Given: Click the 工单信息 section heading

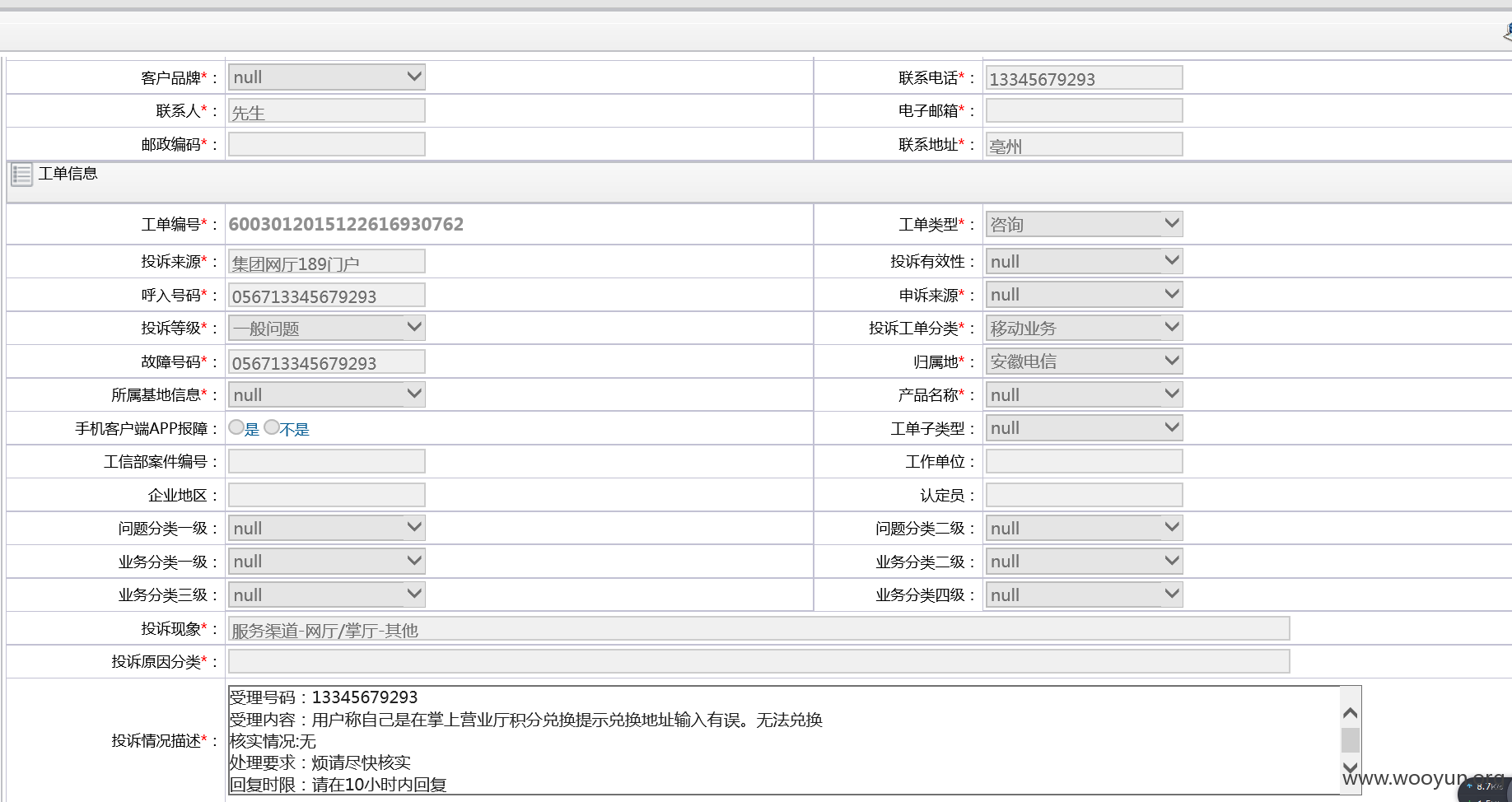Looking at the screenshot, I should (x=68, y=173).
